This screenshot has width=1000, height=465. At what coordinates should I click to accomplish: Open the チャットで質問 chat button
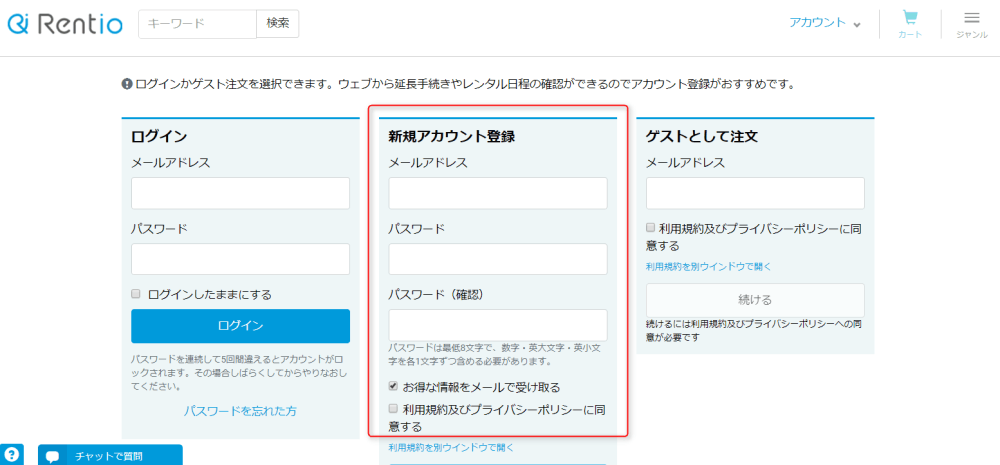tap(110, 455)
